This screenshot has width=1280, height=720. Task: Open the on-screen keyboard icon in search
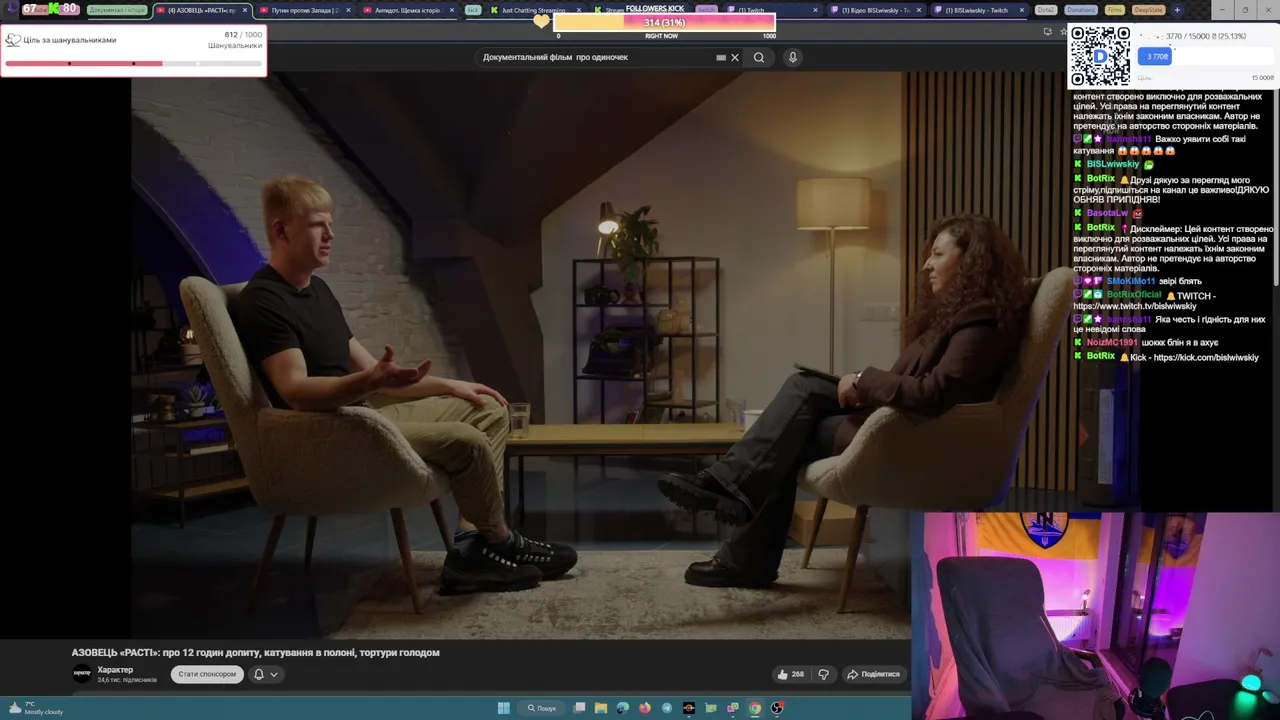pyautogui.click(x=721, y=57)
